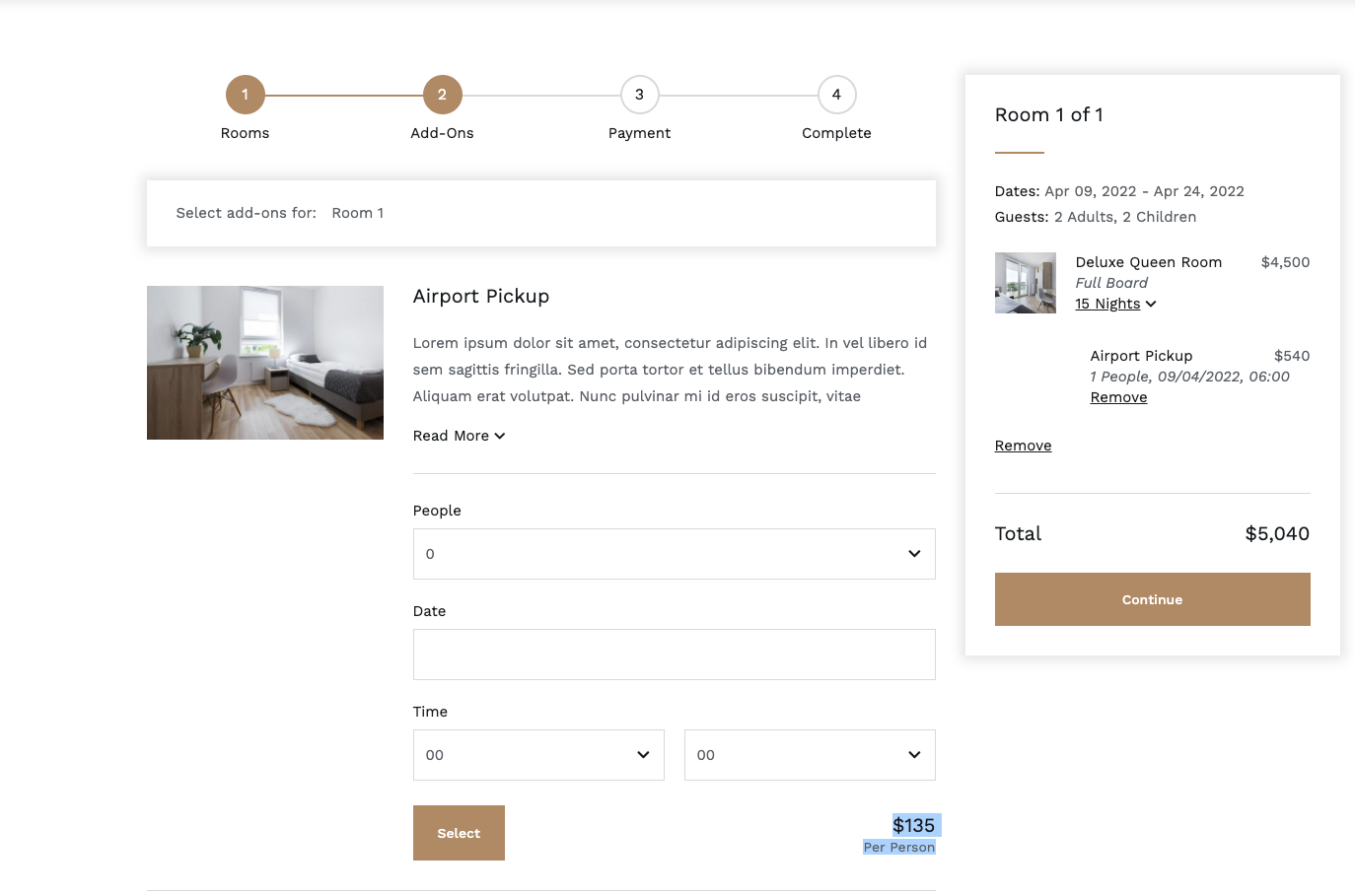The width and height of the screenshot is (1355, 896).
Task: Click the 'Room 1' add-ons selector label
Action: click(358, 213)
